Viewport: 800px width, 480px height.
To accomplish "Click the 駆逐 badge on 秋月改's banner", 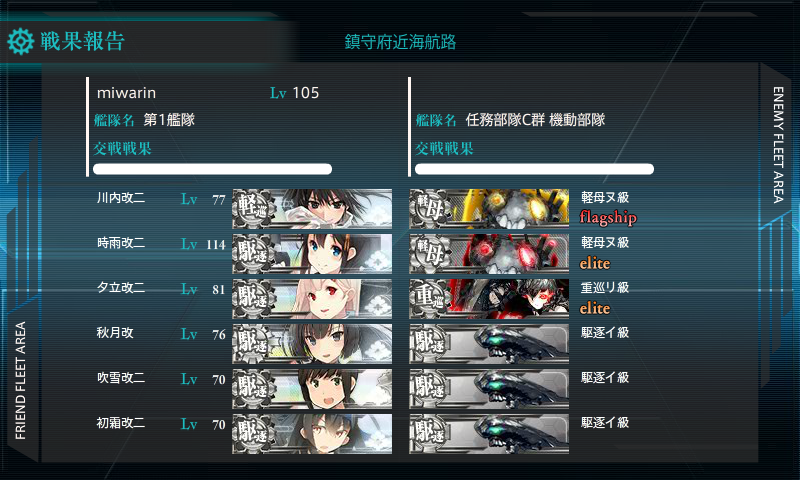I will click(254, 343).
